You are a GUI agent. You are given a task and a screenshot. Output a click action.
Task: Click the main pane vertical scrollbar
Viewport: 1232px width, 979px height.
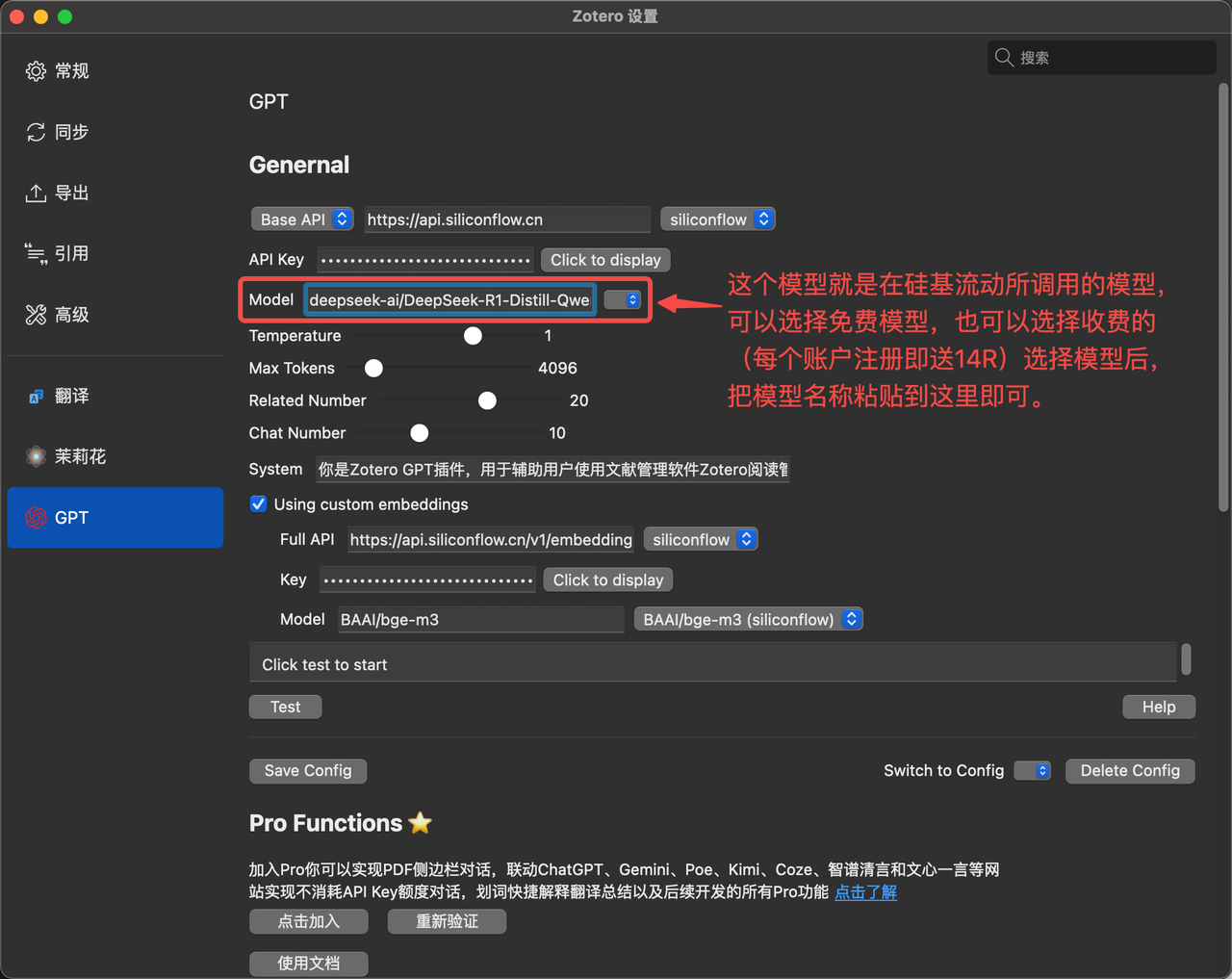pyautogui.click(x=1223, y=297)
